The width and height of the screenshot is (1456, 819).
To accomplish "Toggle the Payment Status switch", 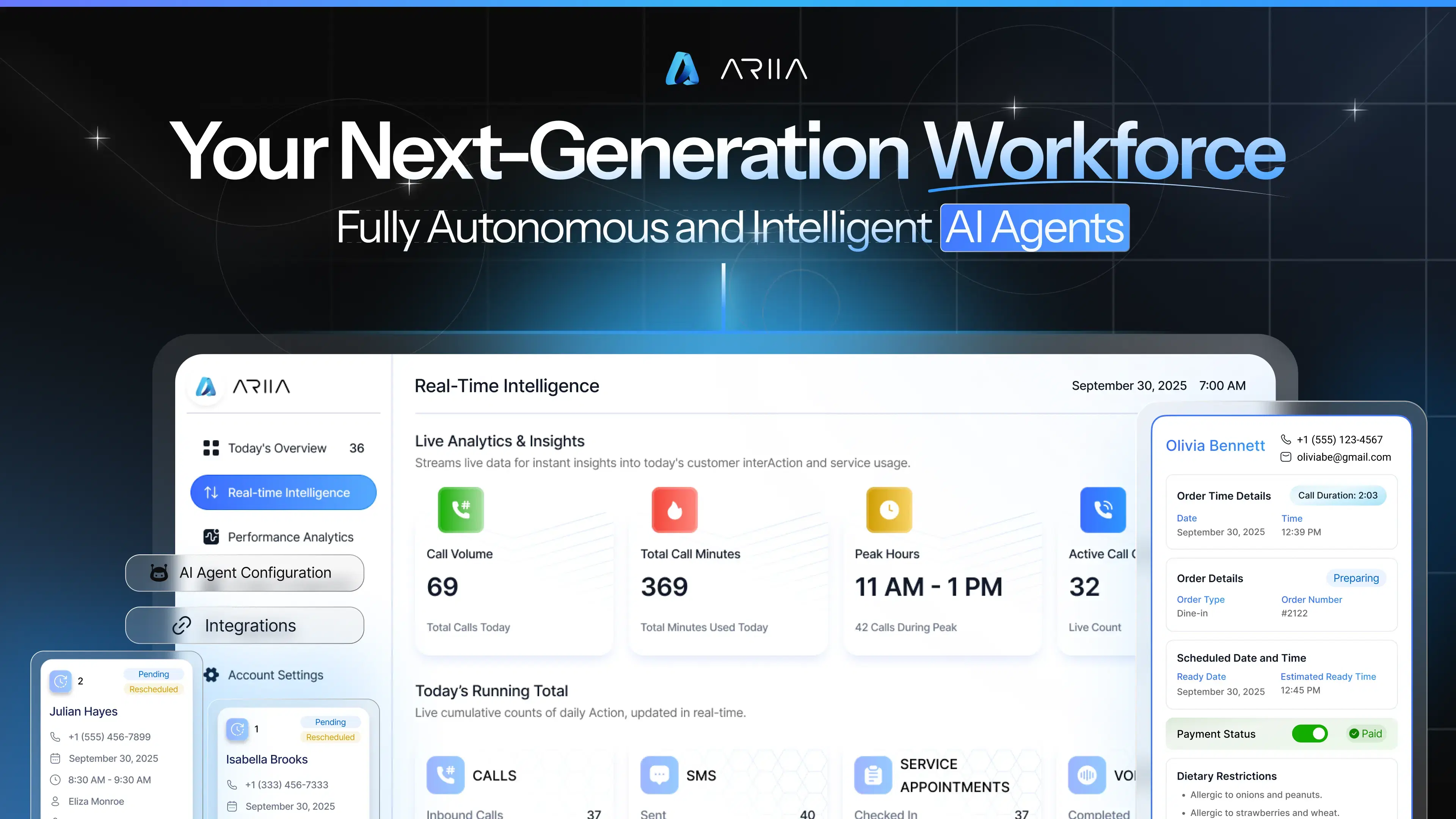I will [x=1310, y=734].
